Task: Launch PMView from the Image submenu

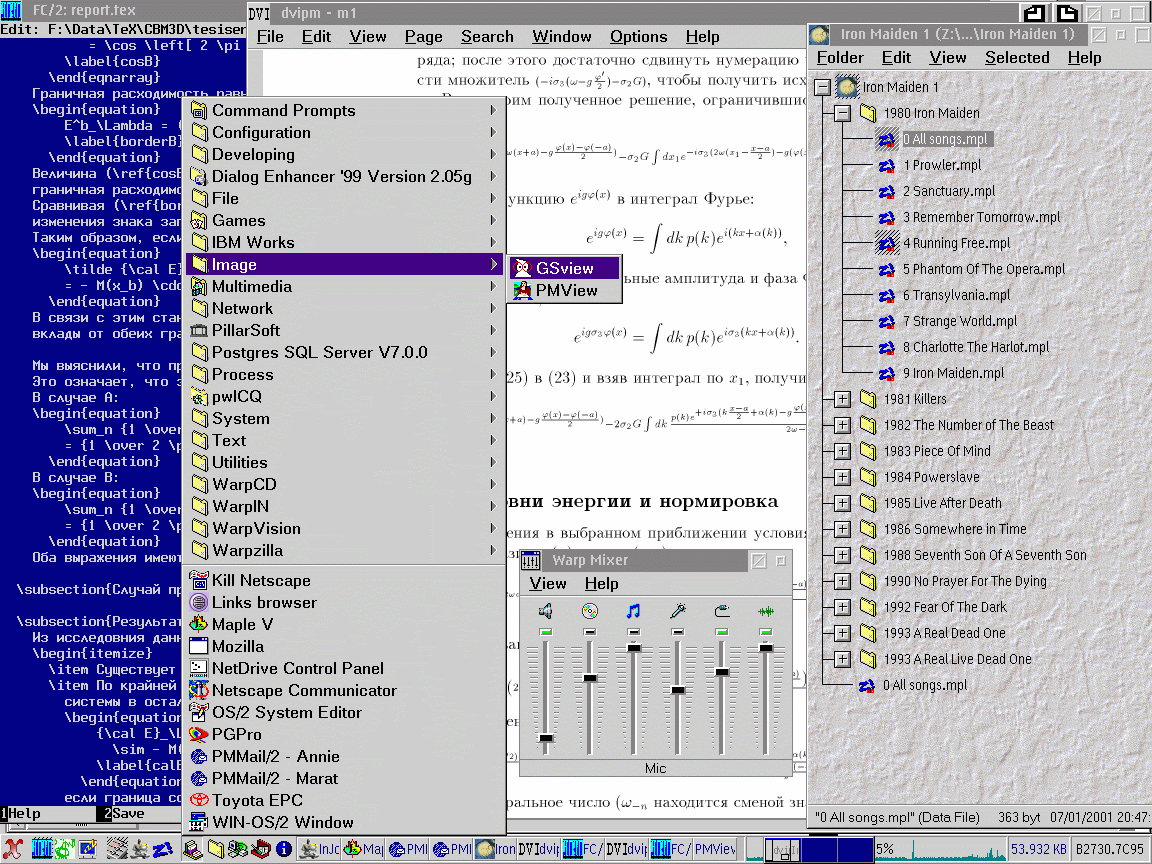Action: (x=564, y=290)
